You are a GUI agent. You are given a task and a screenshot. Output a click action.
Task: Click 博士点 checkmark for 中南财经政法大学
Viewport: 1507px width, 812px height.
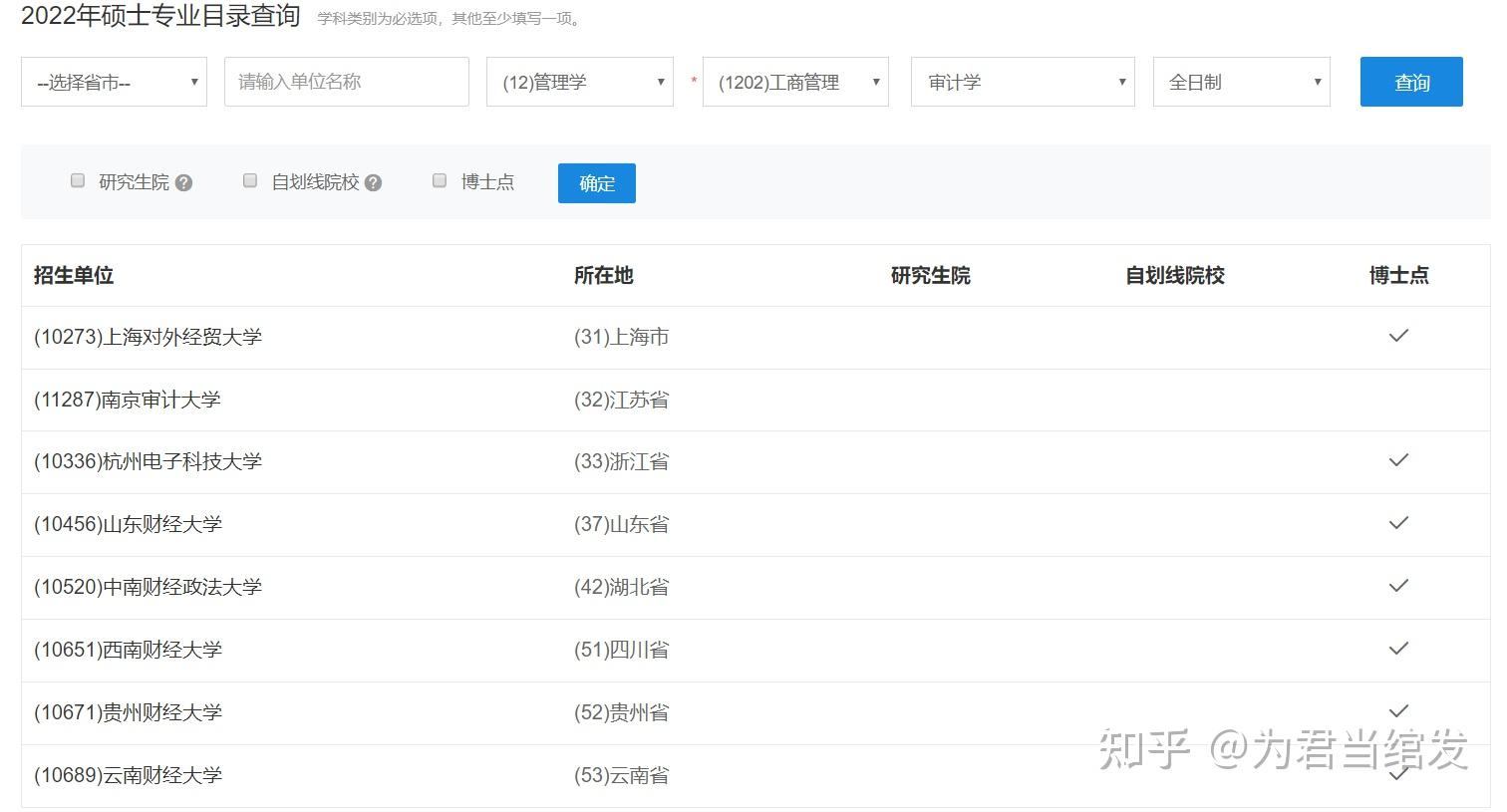pos(1398,586)
